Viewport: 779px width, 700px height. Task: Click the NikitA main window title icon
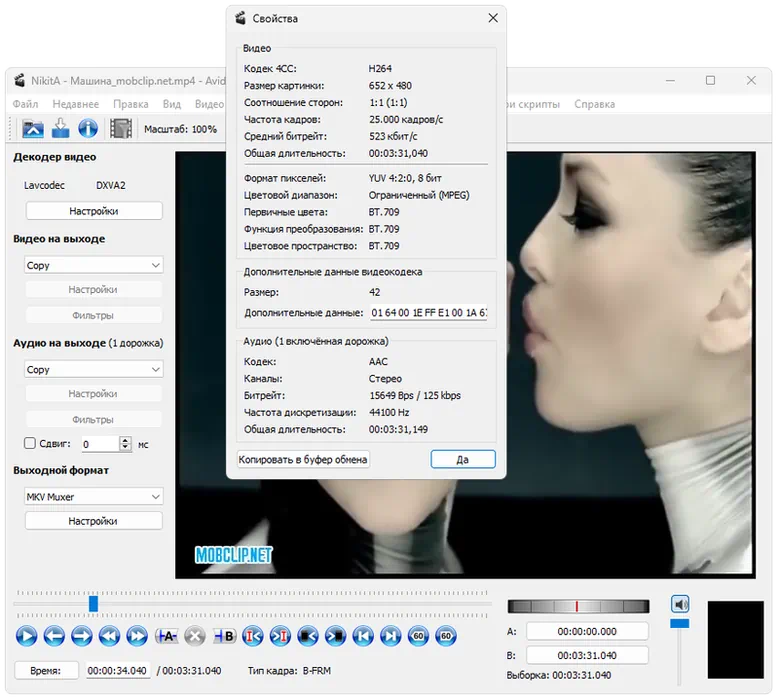19,80
